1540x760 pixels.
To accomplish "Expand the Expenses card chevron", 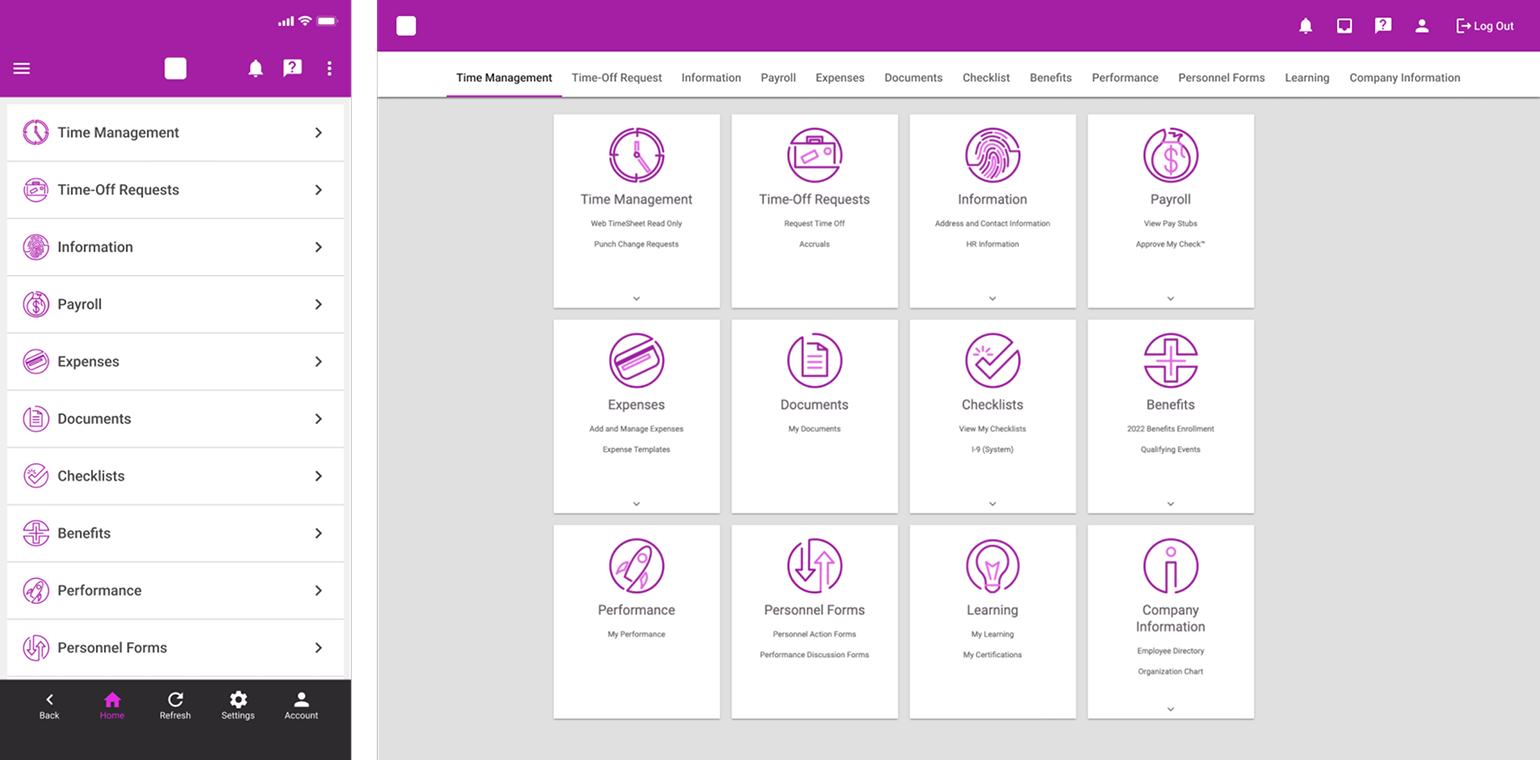I will [636, 504].
